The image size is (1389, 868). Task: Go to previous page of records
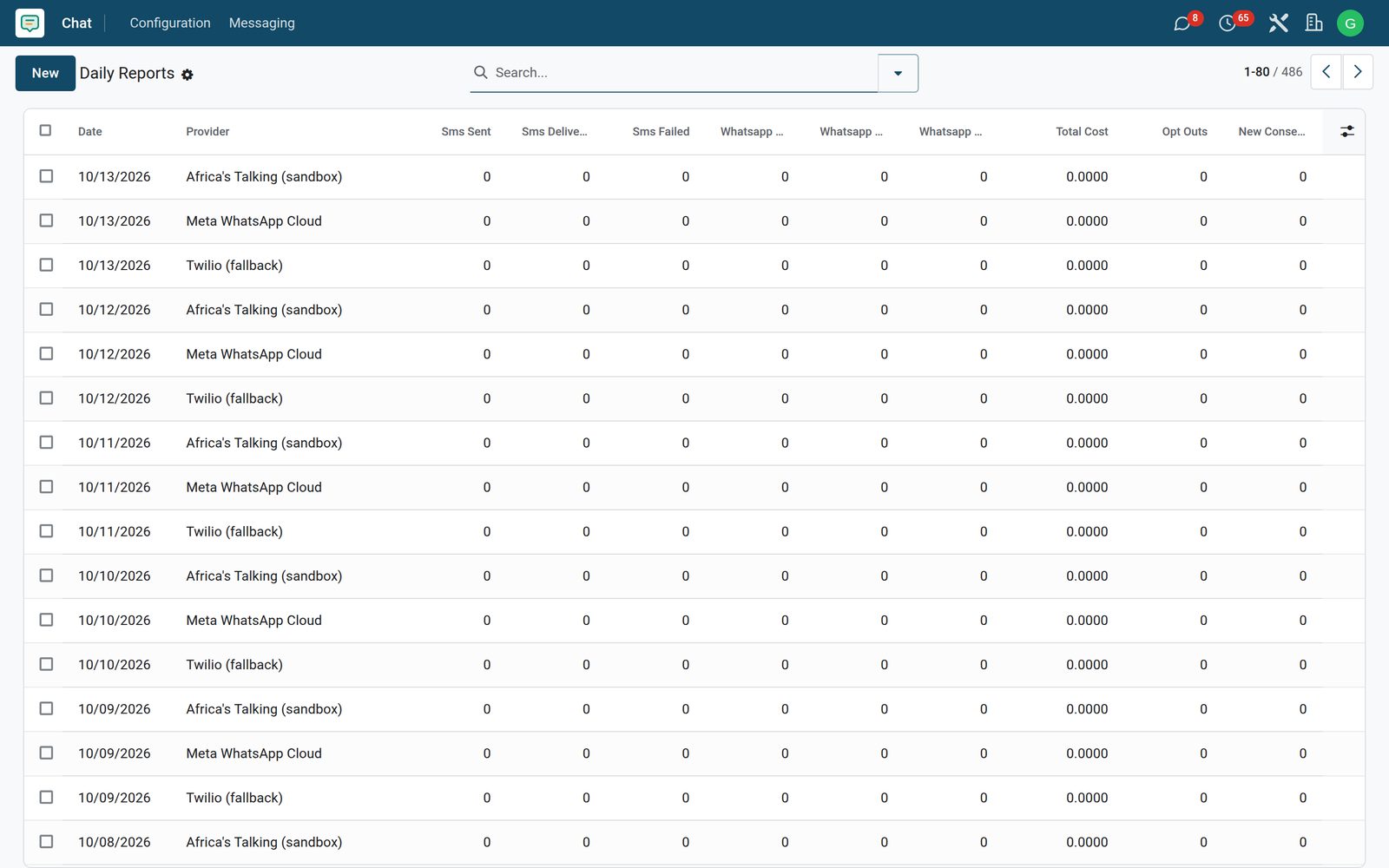[1326, 72]
